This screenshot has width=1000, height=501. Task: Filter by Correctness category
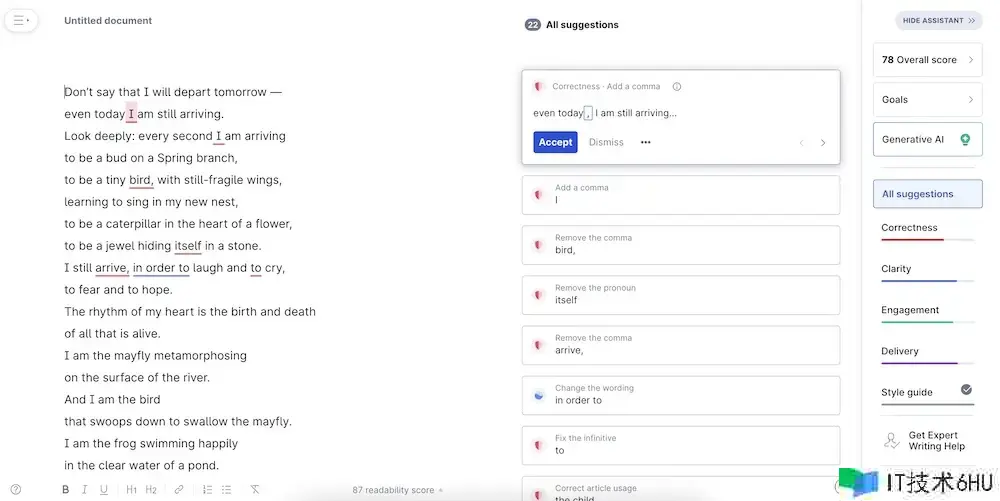pos(910,228)
